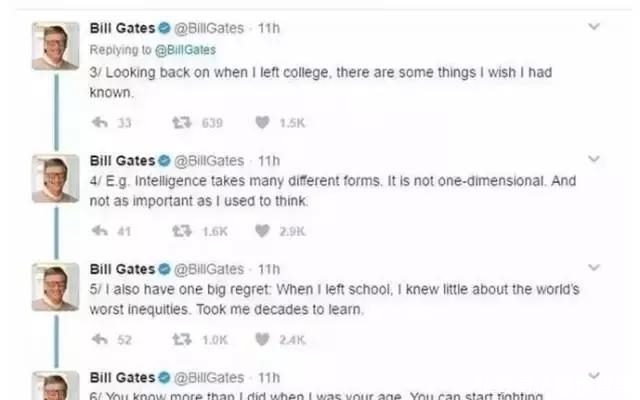Click Bill Gates avatar beside the 5/ tweet

point(55,287)
